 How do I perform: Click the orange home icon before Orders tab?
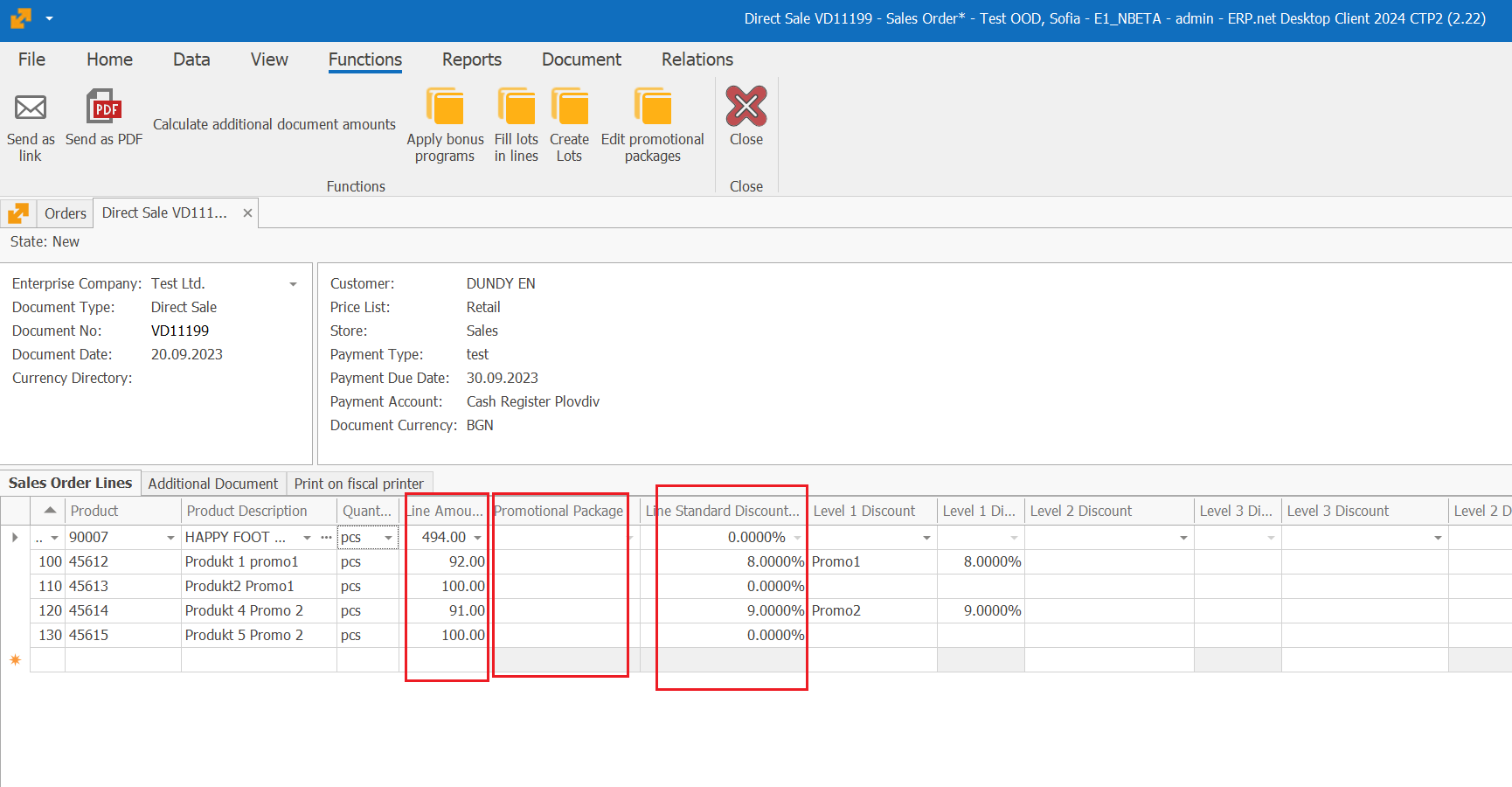pyautogui.click(x=18, y=213)
